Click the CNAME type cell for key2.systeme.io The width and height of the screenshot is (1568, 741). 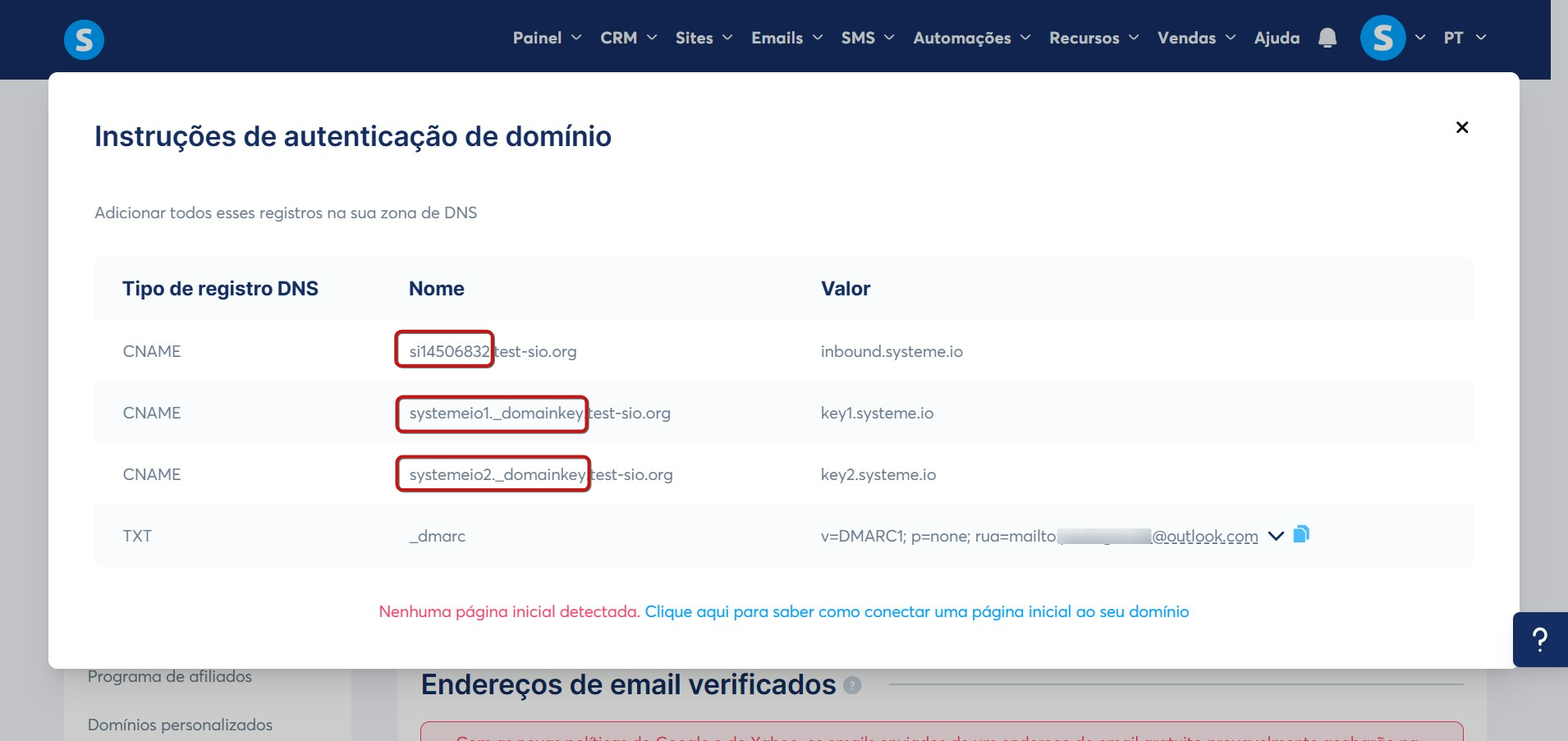152,474
